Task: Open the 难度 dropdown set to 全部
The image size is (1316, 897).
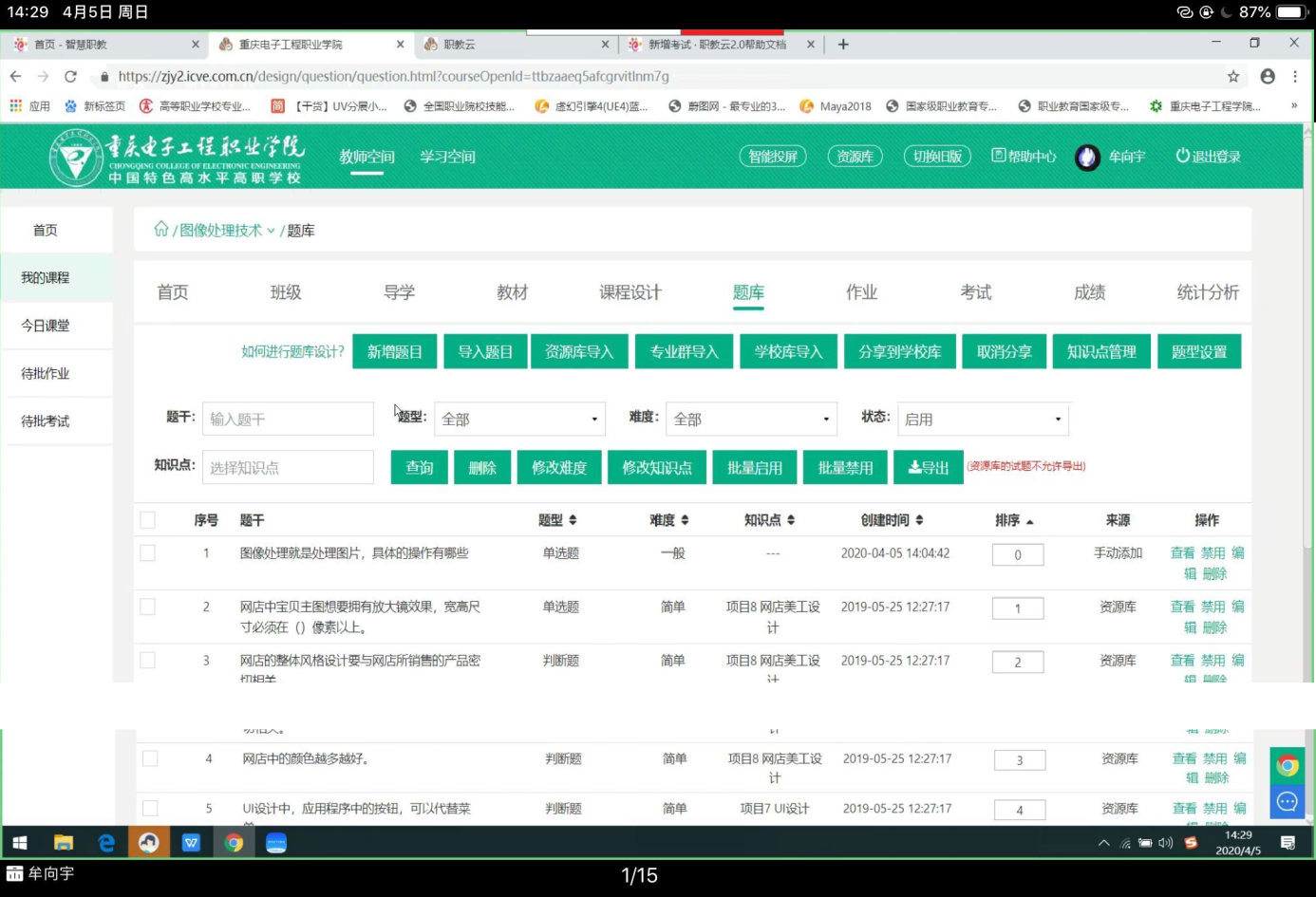Action: [x=751, y=419]
